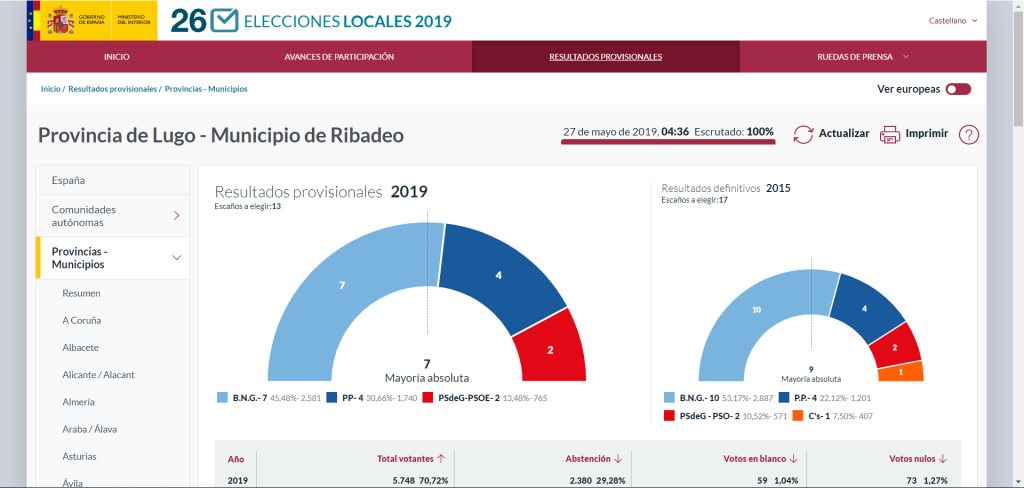Screen dimensions: 1024x488
Task: Sort by Votos en blanco arrow
Action: (793, 458)
